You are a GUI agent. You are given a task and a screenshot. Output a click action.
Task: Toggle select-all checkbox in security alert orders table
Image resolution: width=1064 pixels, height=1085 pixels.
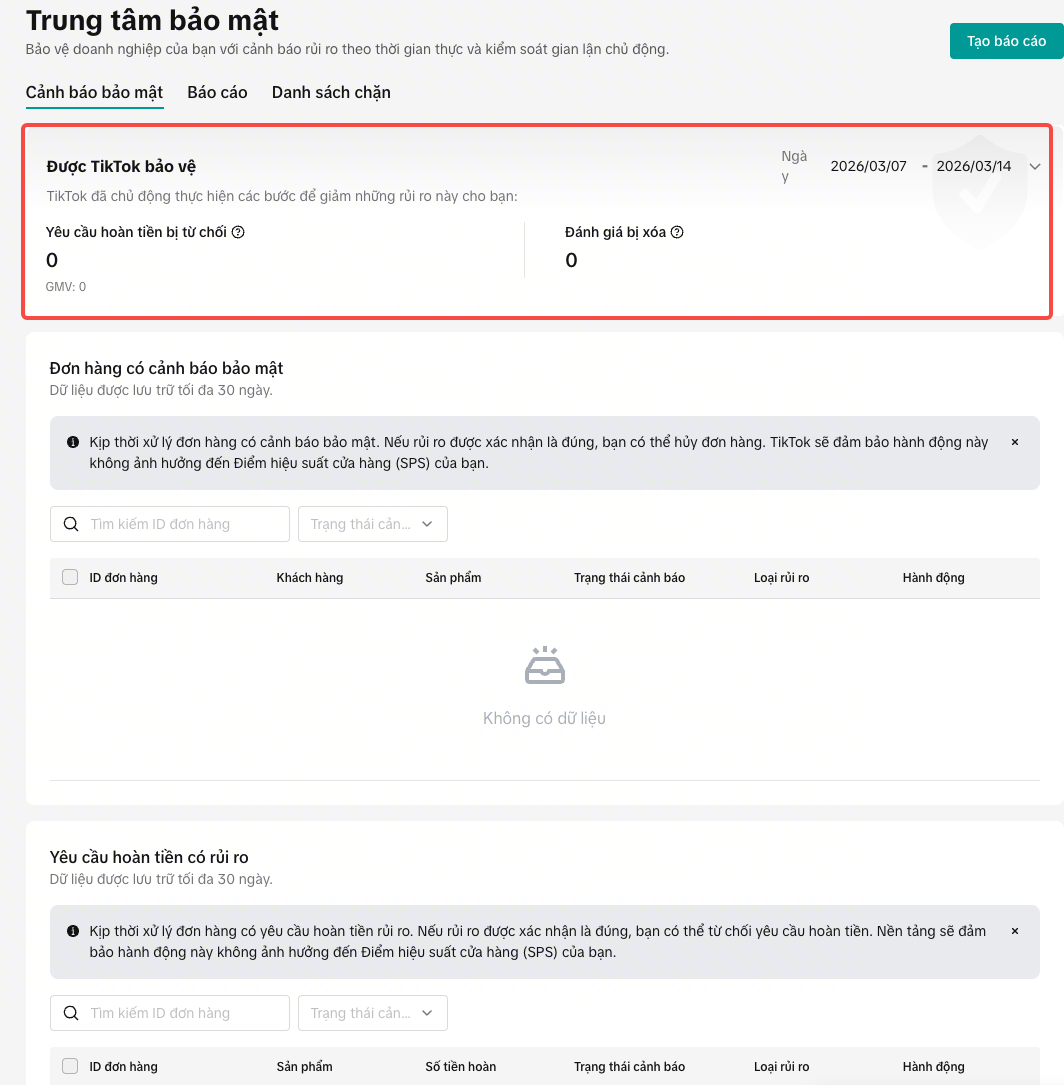click(70, 577)
